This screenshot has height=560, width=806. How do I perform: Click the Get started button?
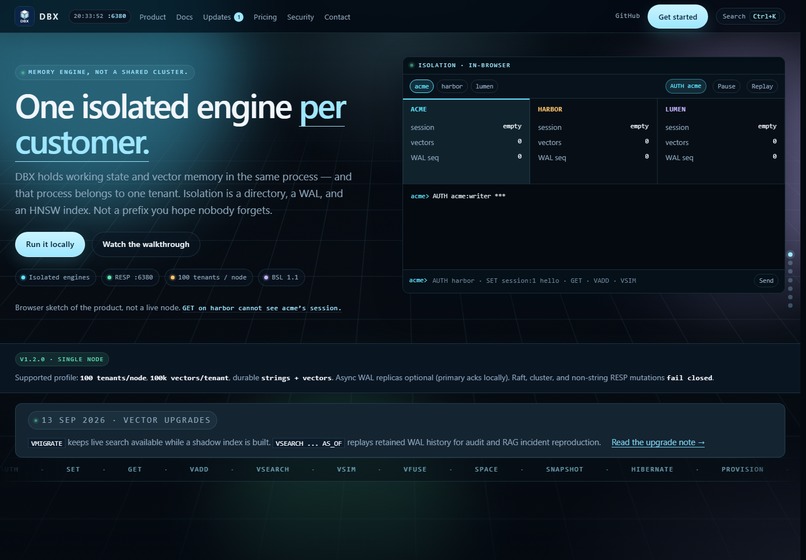point(677,17)
